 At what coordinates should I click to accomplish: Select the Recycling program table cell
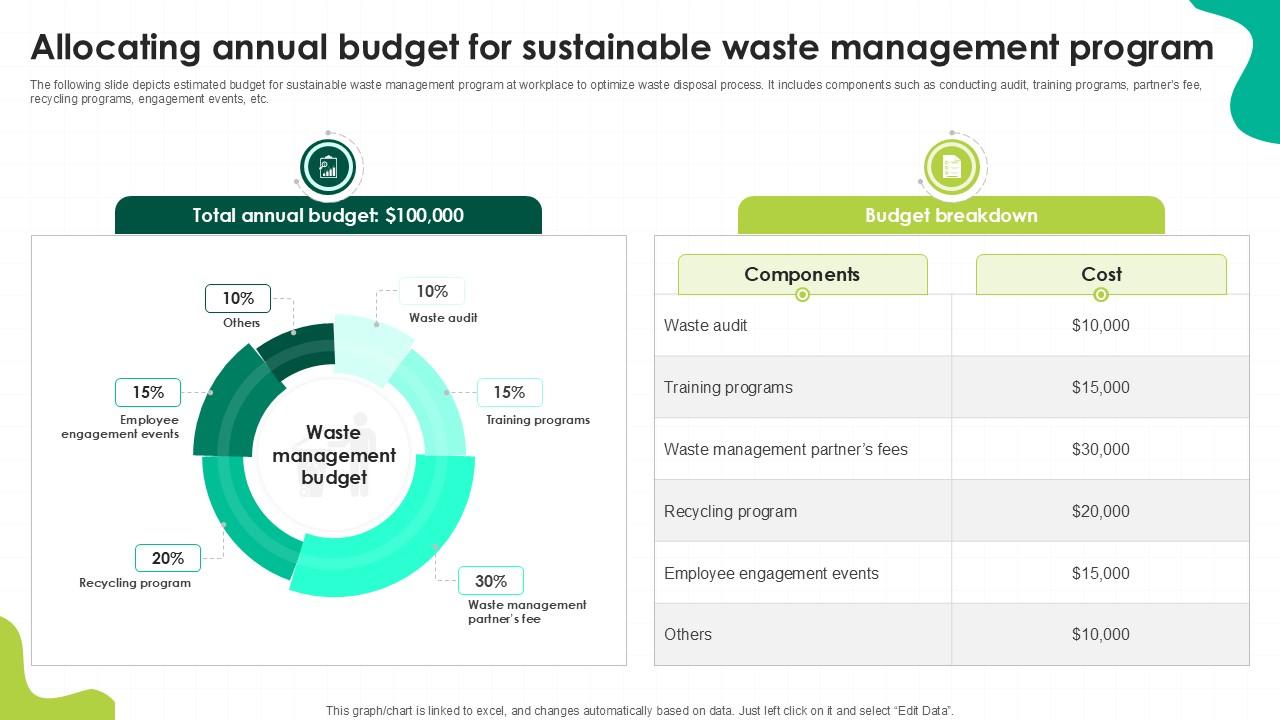point(803,511)
